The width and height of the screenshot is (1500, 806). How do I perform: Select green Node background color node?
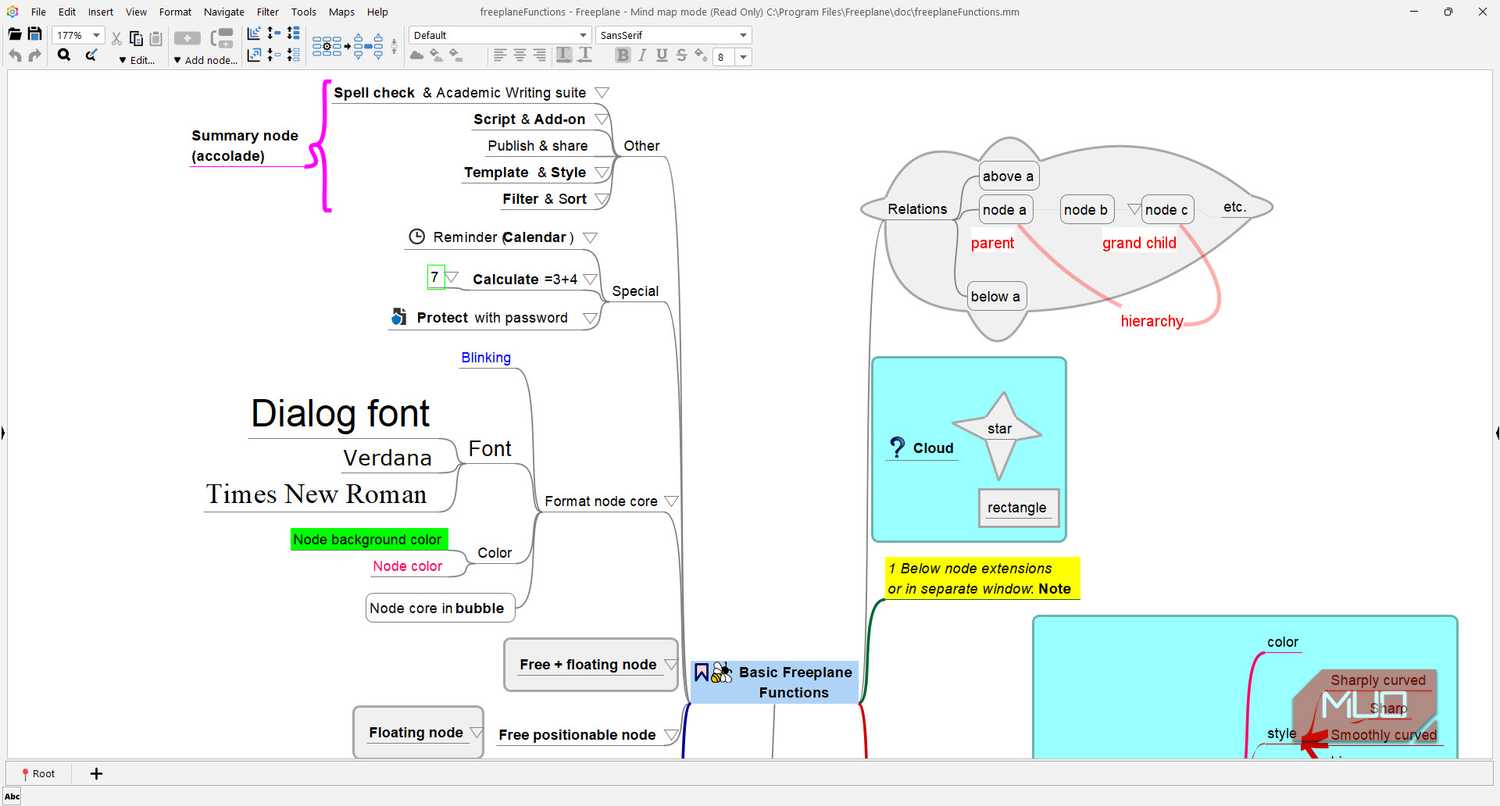(368, 539)
